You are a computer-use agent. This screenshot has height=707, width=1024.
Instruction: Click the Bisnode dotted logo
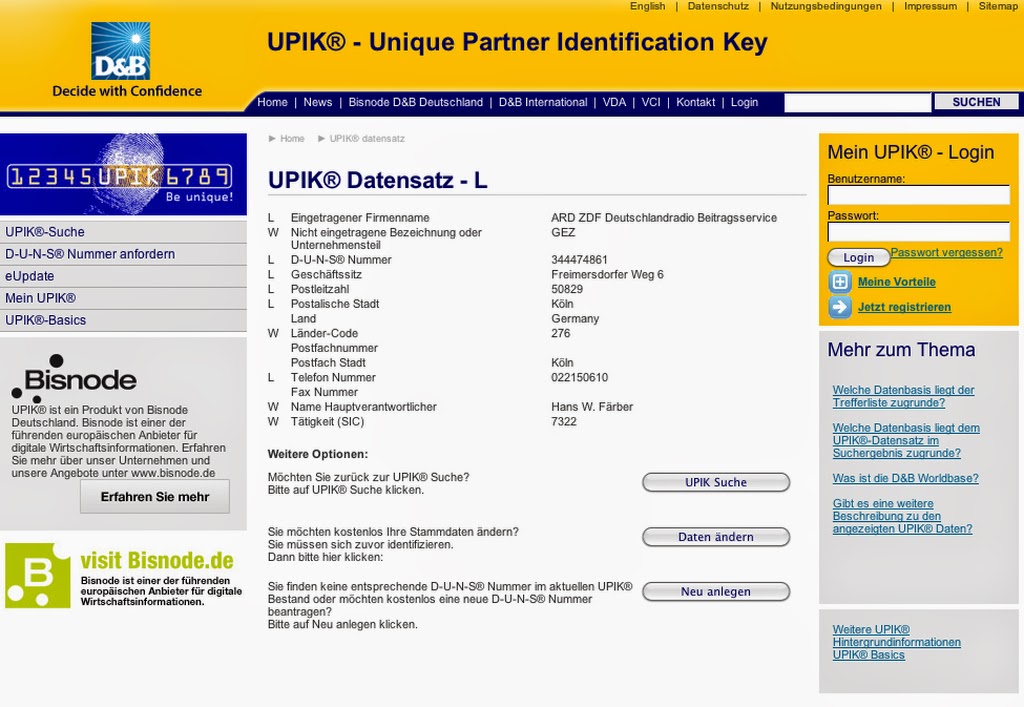coord(74,379)
